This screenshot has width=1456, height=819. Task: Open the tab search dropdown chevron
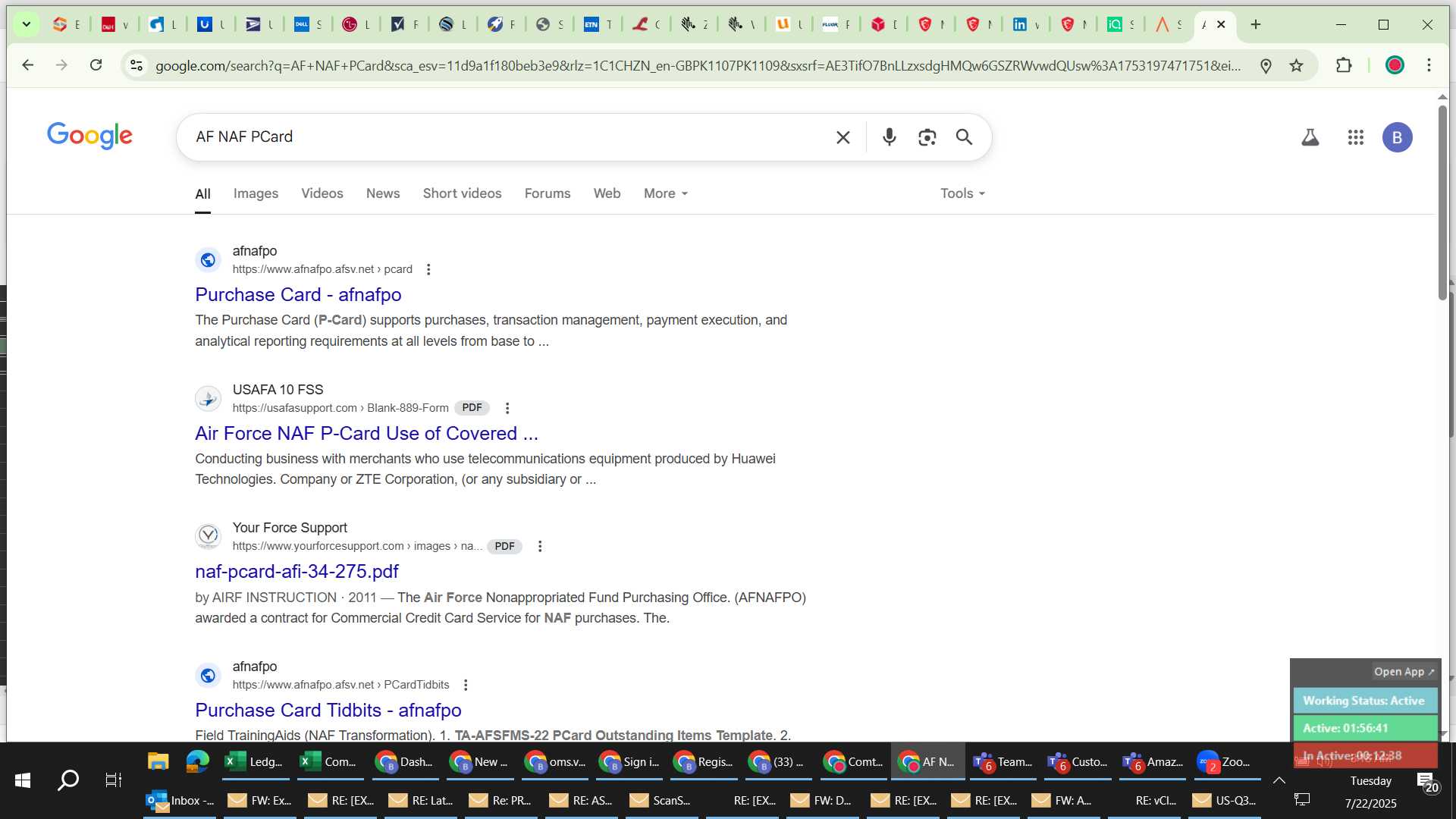[26, 24]
